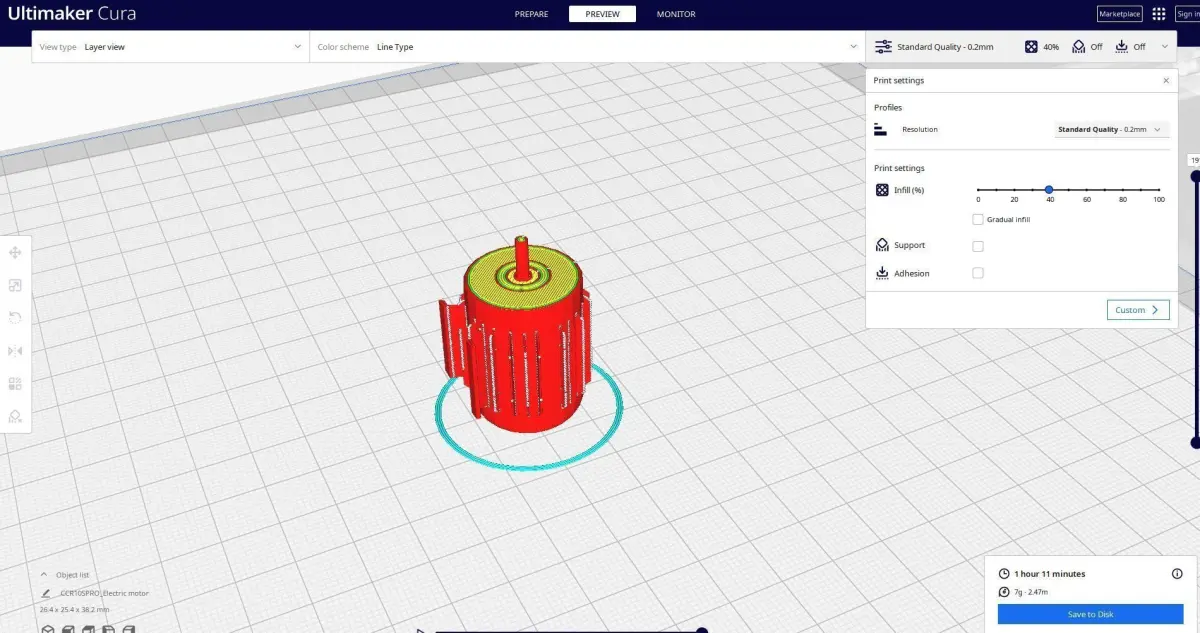The height and width of the screenshot is (633, 1200).
Task: Select the Mirror tool in left toolbar
Action: 15,351
